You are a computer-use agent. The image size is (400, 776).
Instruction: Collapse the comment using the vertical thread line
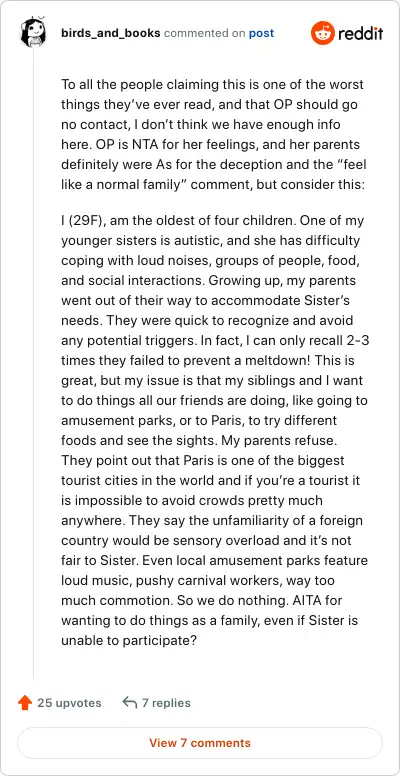pos(34,361)
